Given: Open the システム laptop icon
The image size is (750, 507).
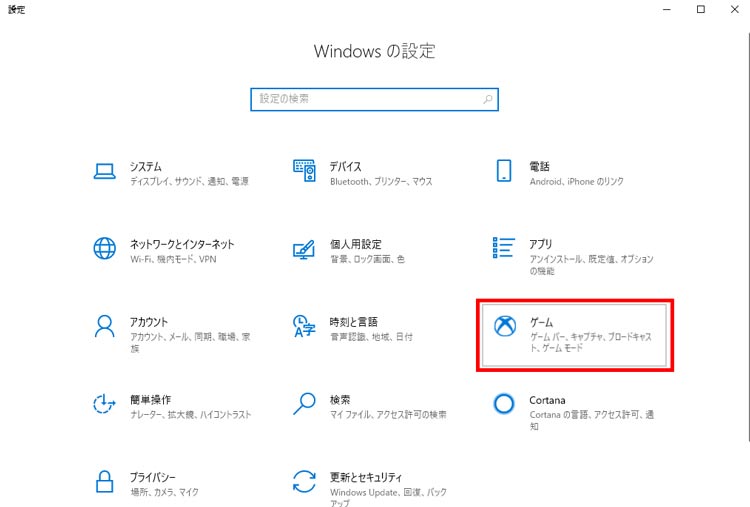Looking at the screenshot, I should [x=104, y=171].
